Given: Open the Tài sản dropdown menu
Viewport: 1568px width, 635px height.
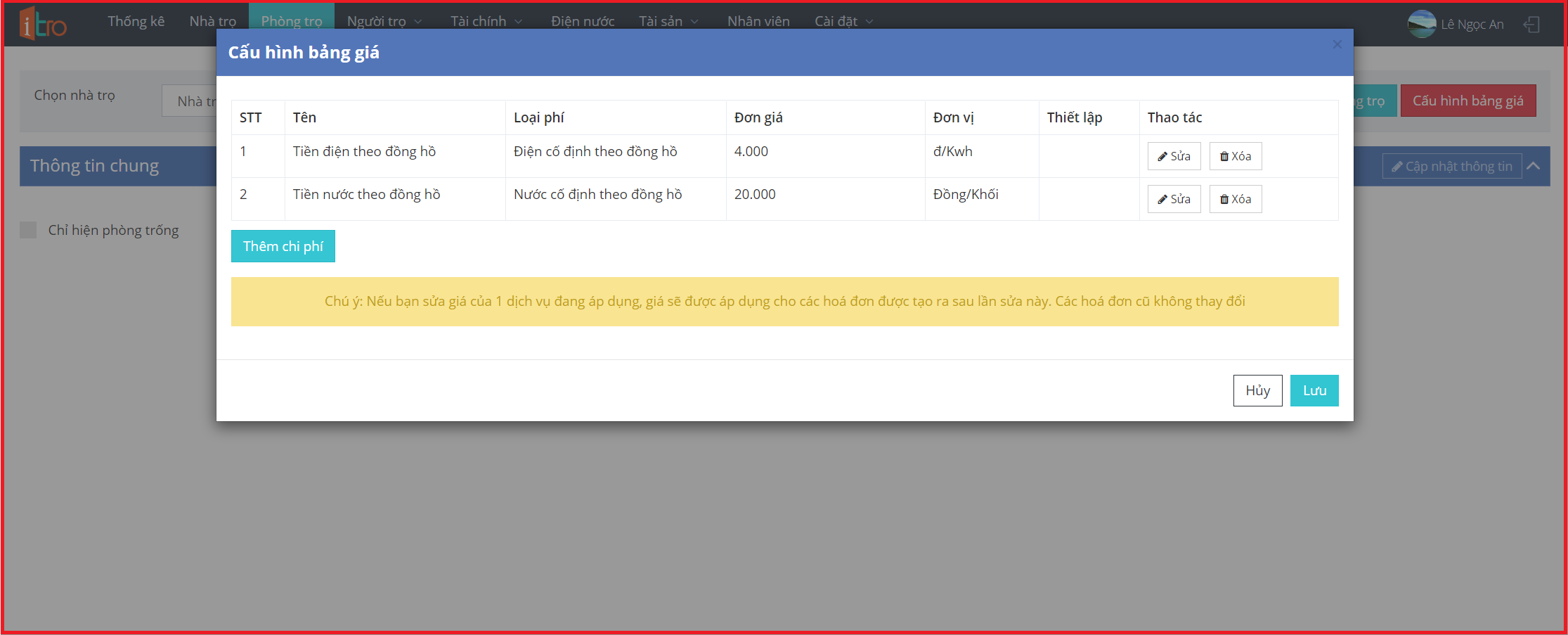Looking at the screenshot, I should [668, 22].
